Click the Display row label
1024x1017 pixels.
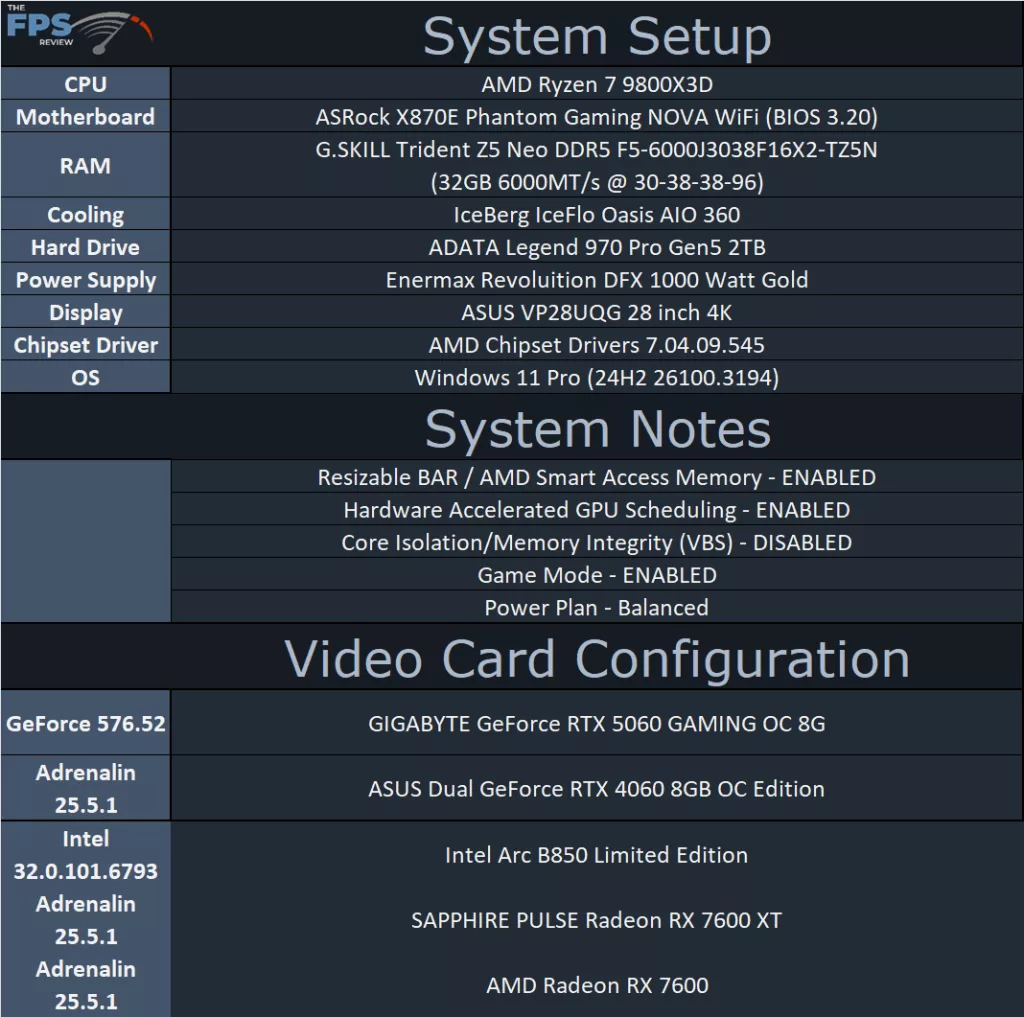pyautogui.click(x=86, y=313)
